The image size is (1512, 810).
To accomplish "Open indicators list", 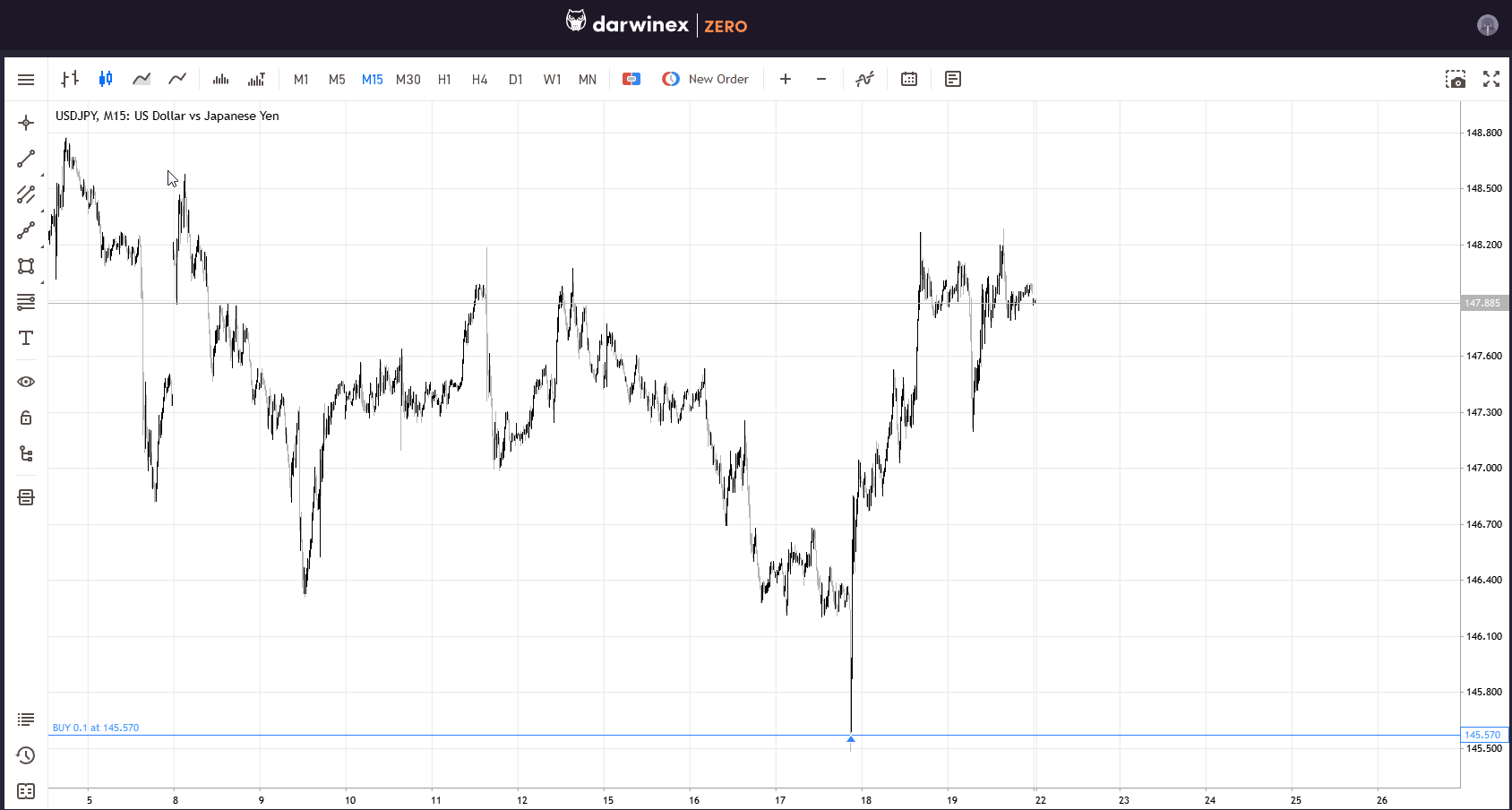I will (864, 79).
